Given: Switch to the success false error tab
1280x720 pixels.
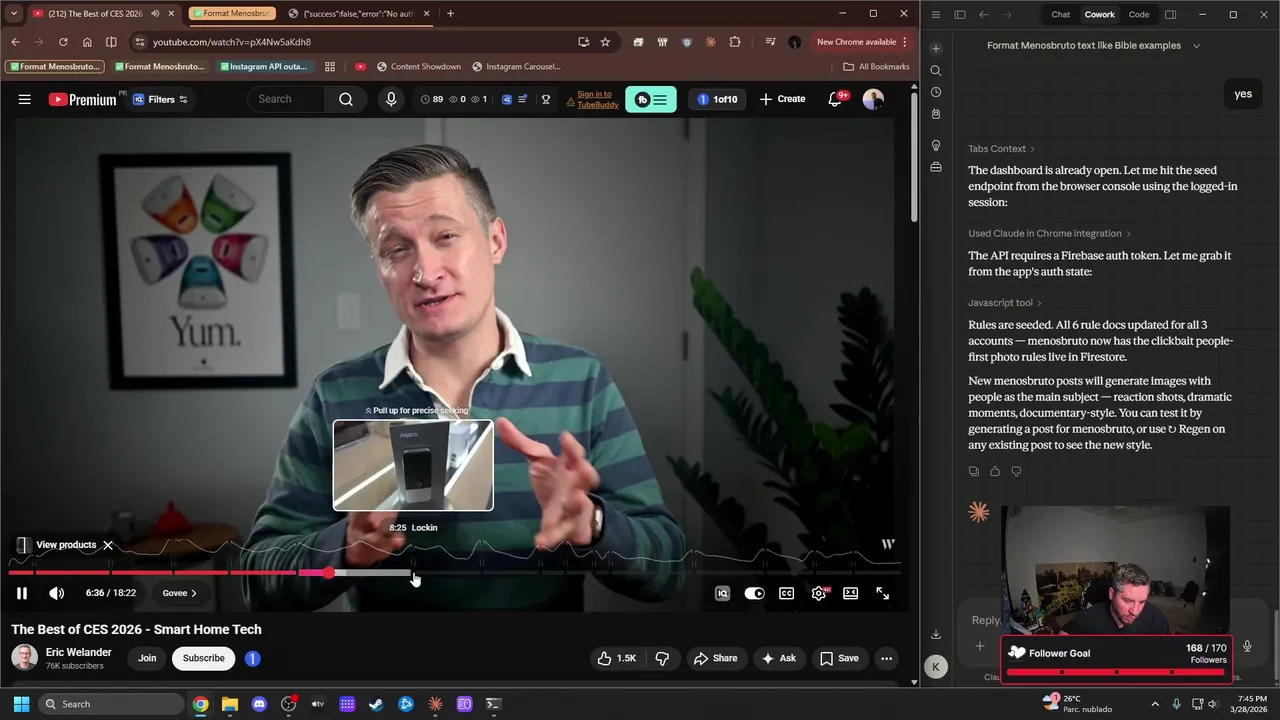Looking at the screenshot, I should [358, 14].
